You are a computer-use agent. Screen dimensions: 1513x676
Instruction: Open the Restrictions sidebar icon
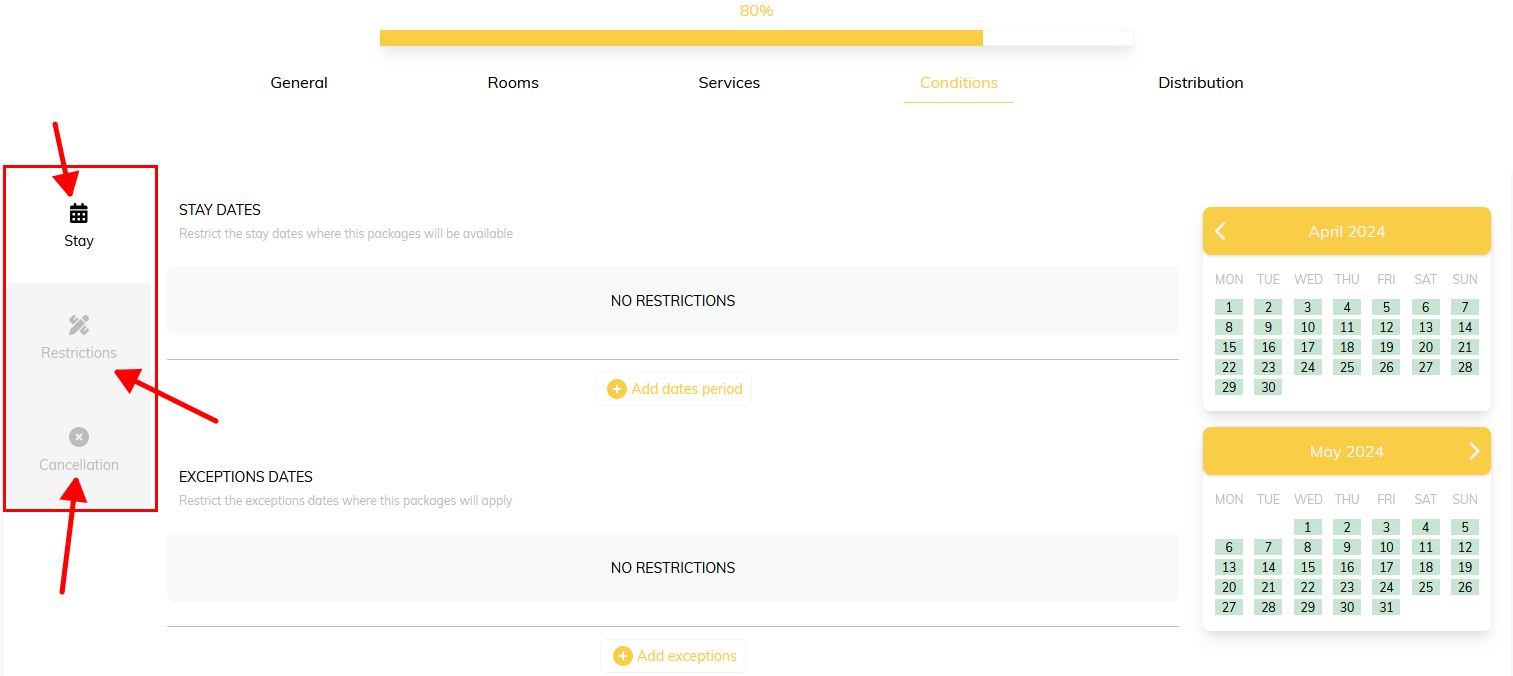tap(79, 325)
